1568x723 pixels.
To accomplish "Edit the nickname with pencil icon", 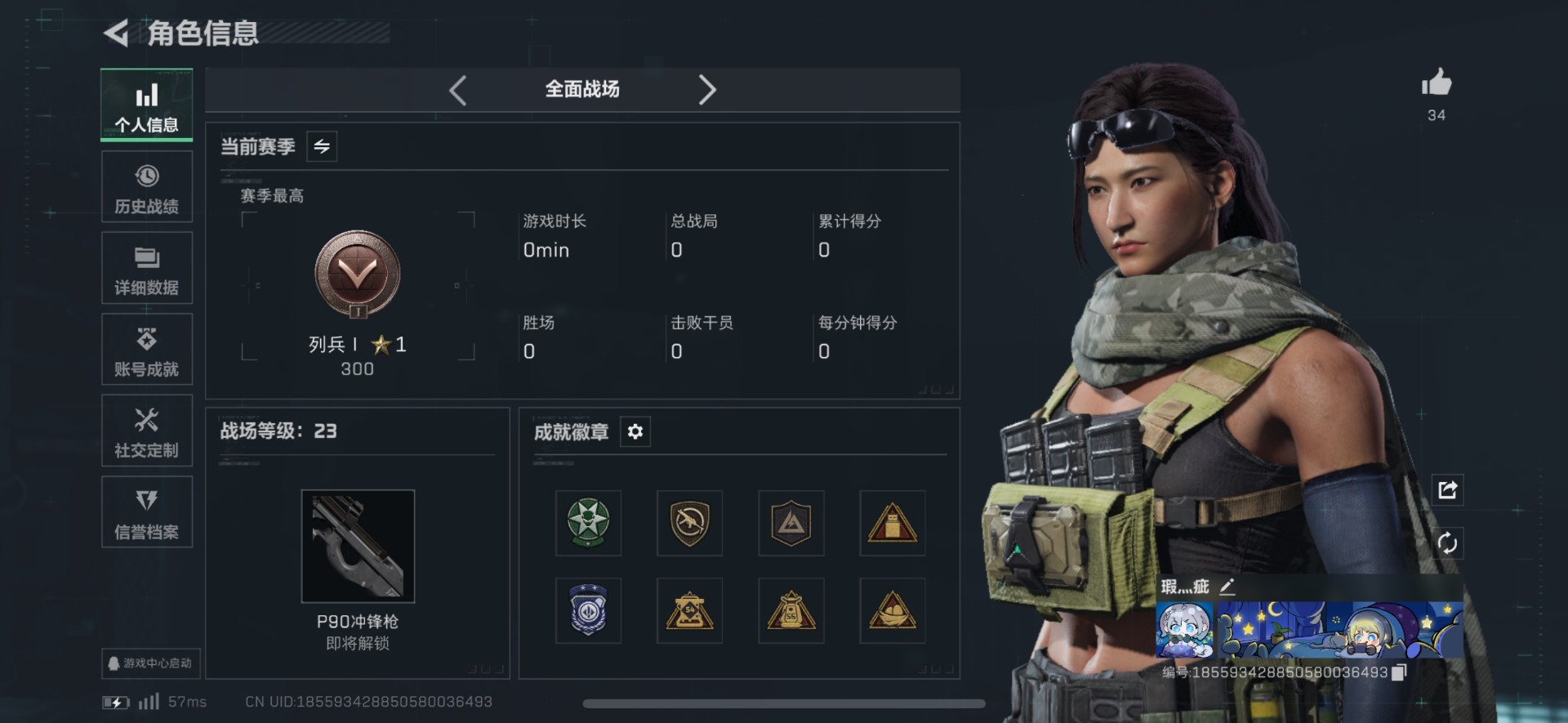I will [1227, 587].
